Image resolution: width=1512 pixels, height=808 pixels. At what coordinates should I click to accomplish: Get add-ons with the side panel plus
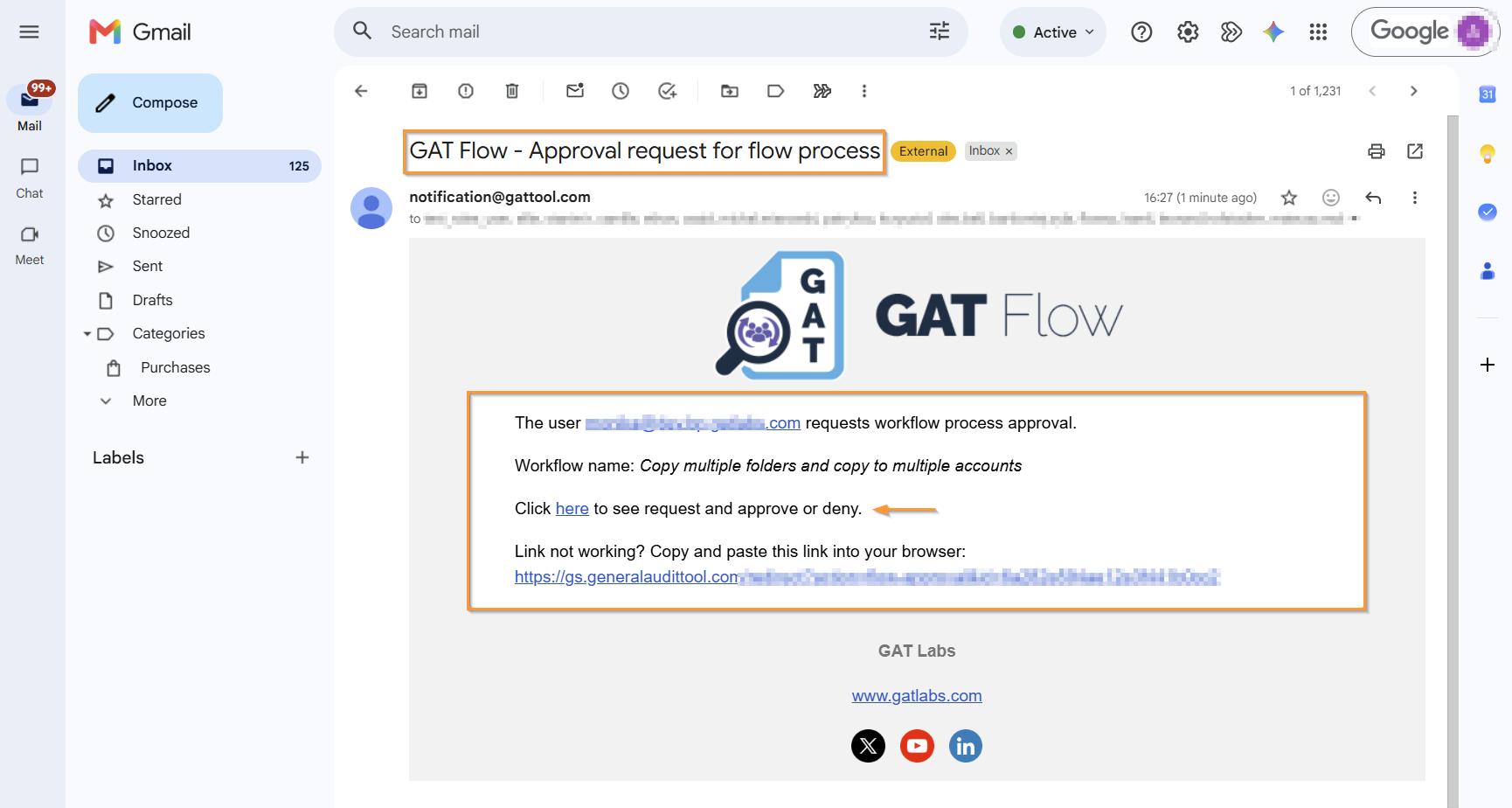click(1488, 365)
